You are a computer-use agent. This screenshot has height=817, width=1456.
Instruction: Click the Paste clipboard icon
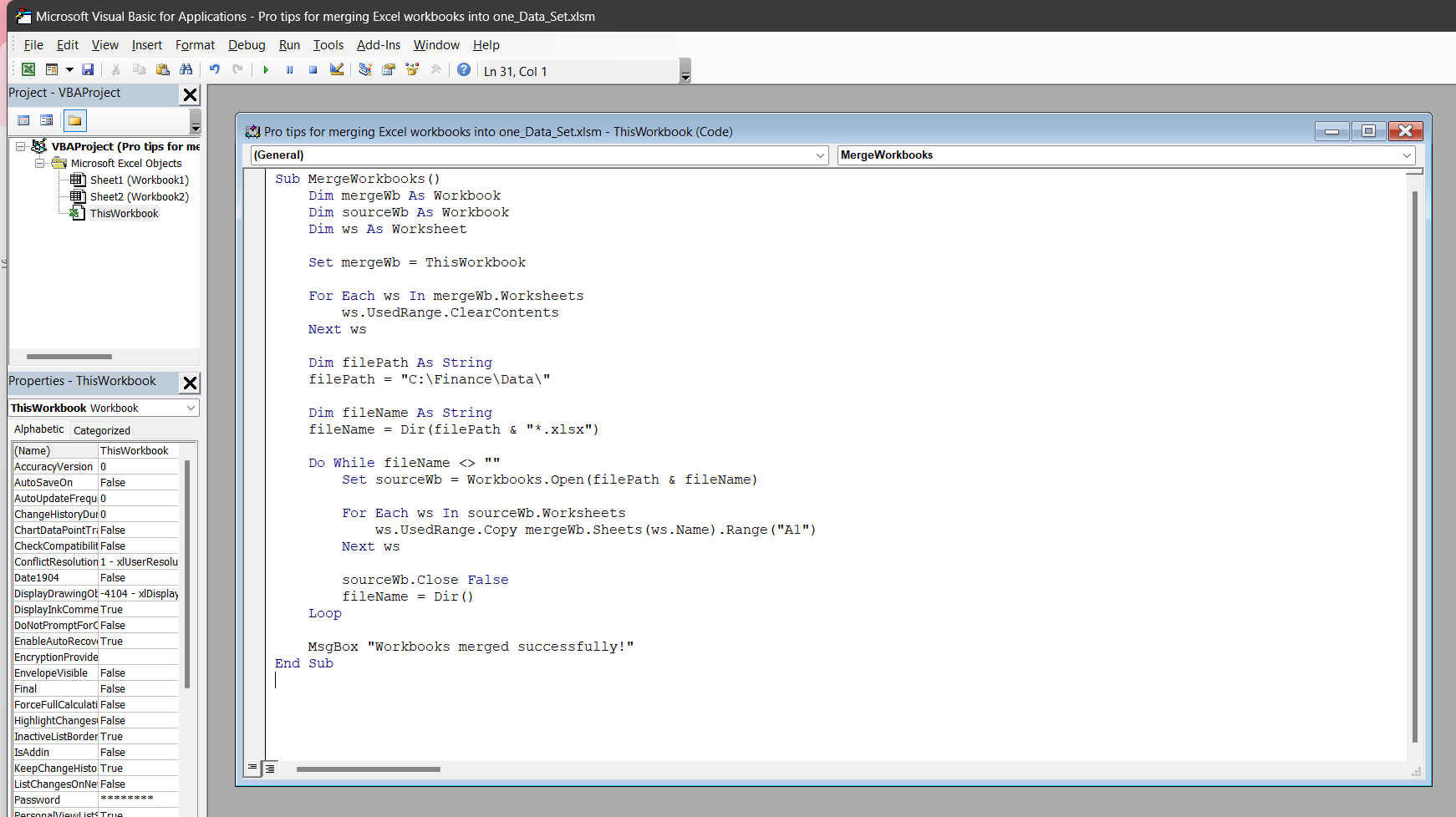pyautogui.click(x=163, y=70)
